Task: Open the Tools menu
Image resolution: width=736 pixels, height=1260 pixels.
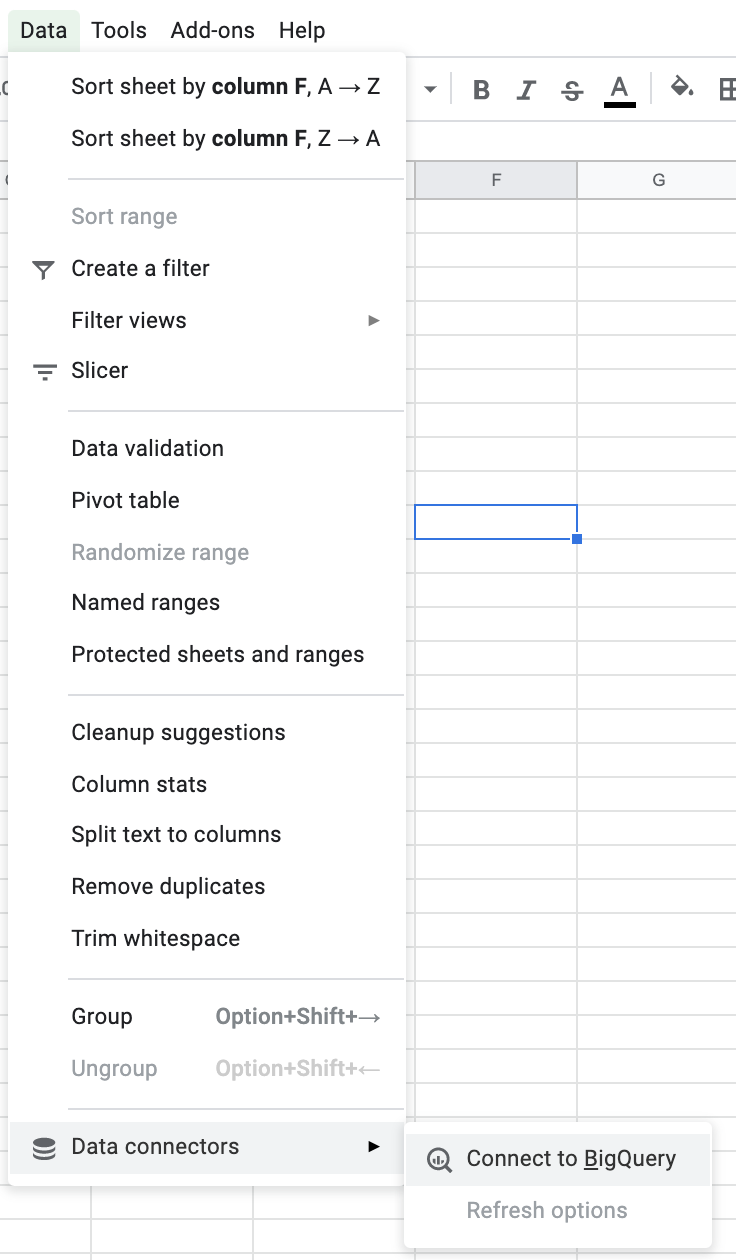Action: 119,30
